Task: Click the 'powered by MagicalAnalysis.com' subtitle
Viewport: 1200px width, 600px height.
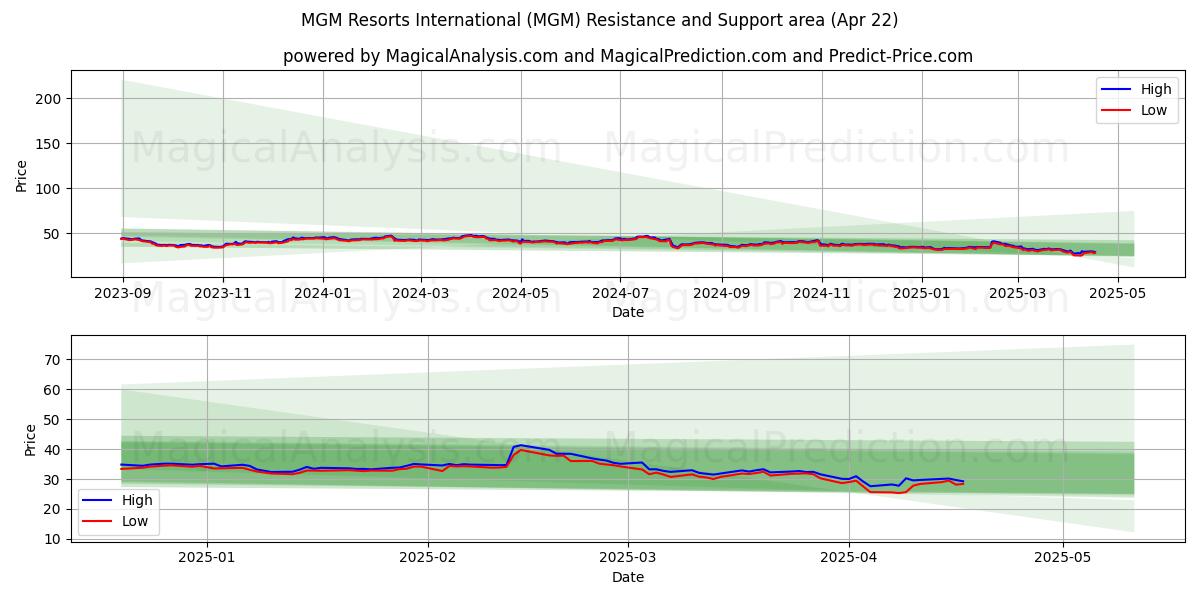Action: (627, 56)
